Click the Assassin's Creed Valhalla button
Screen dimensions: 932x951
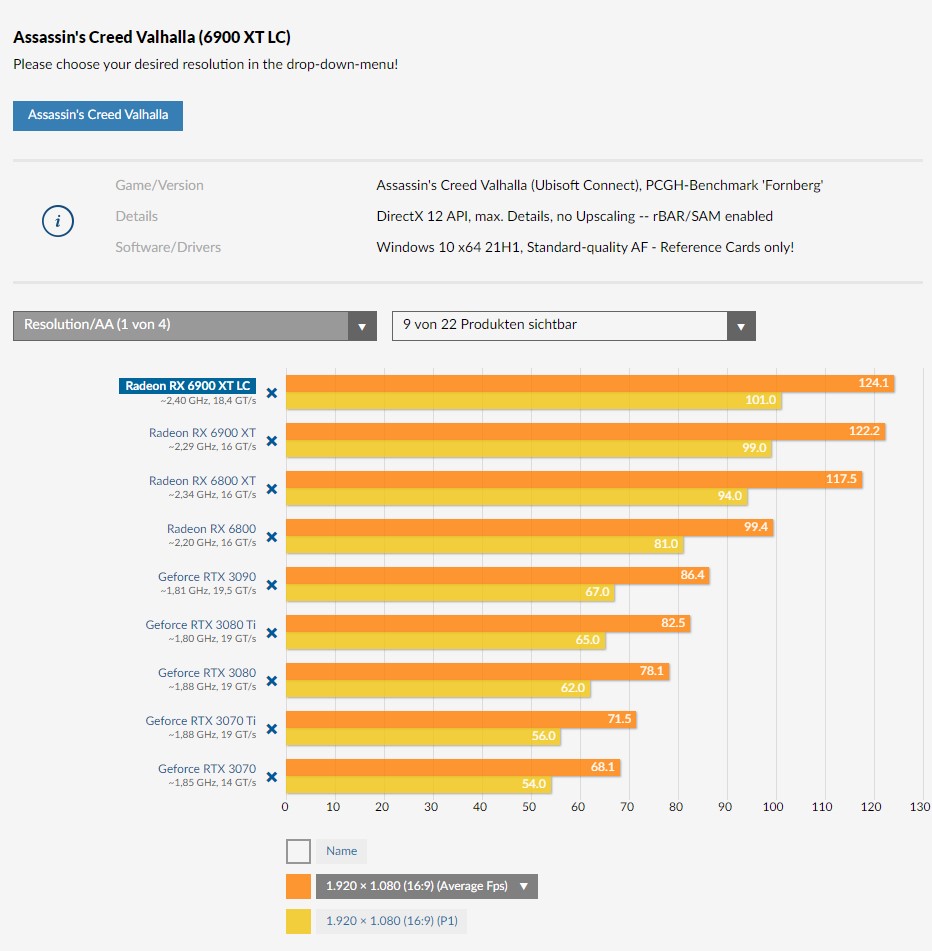click(98, 115)
